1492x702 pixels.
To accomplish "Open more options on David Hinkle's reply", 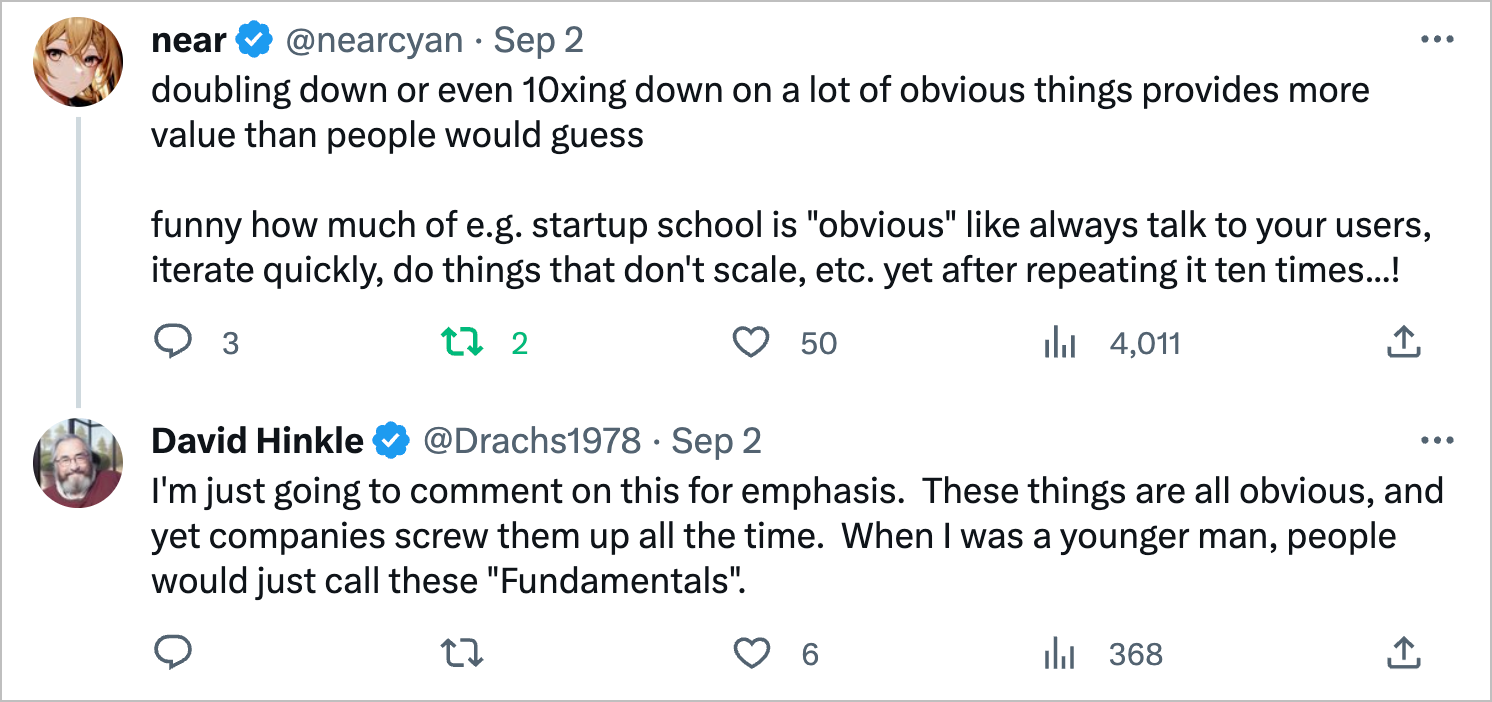I will 1437,440.
